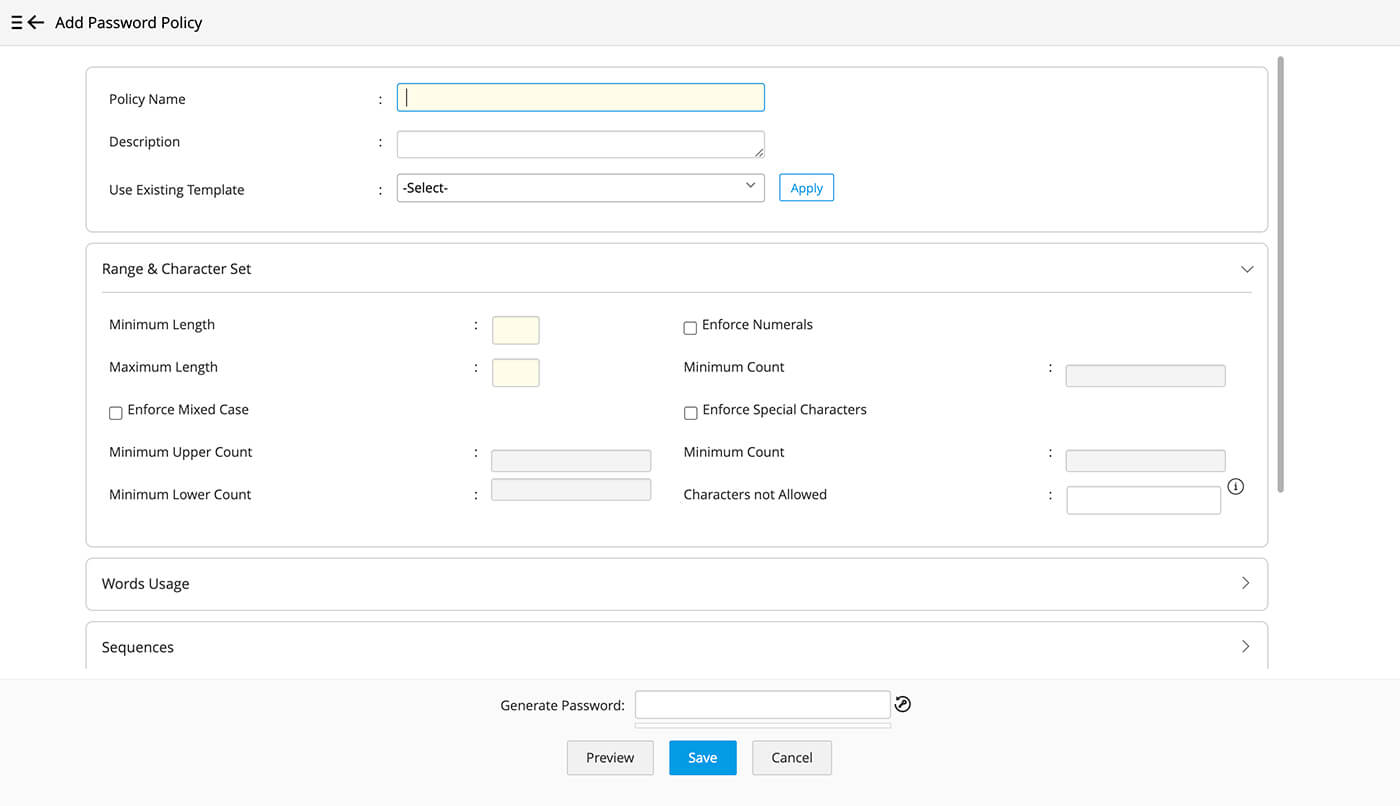Click the hamburger menu icon

point(16,22)
